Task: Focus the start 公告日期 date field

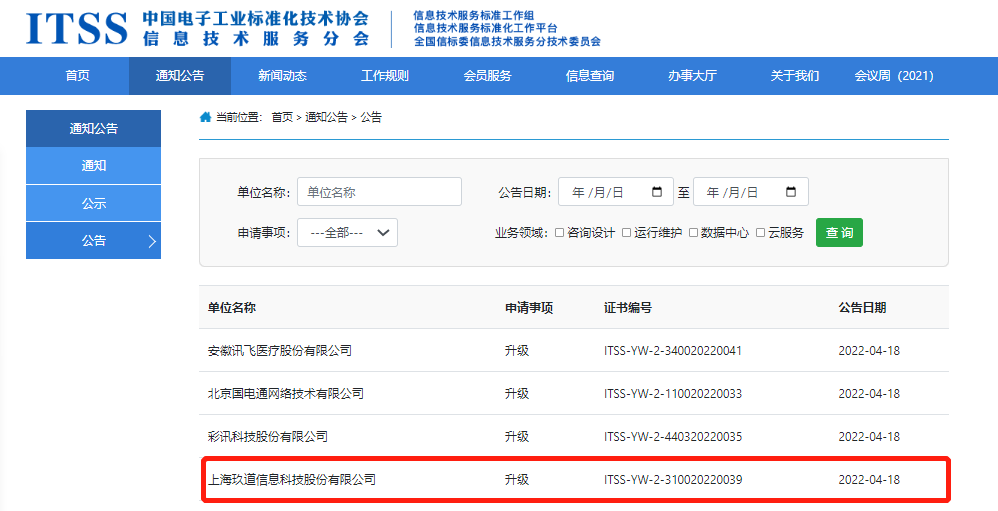Action: click(x=615, y=192)
